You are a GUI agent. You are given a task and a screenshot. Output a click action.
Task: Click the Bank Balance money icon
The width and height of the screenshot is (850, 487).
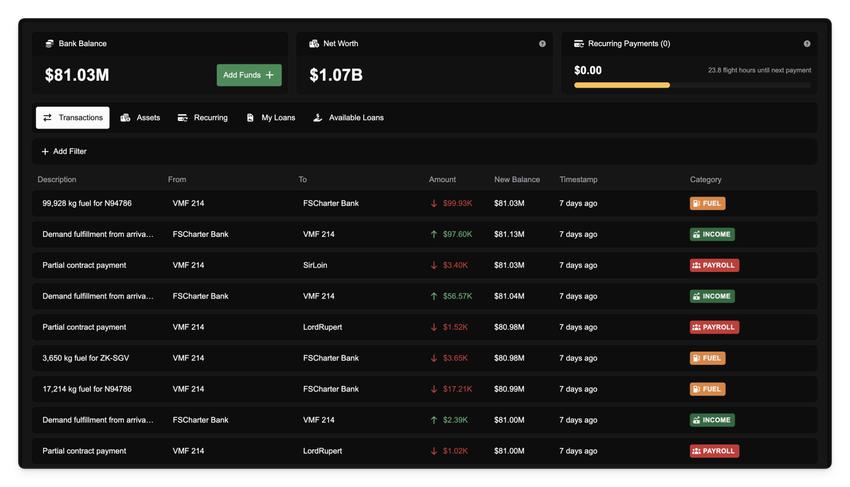tap(50, 44)
